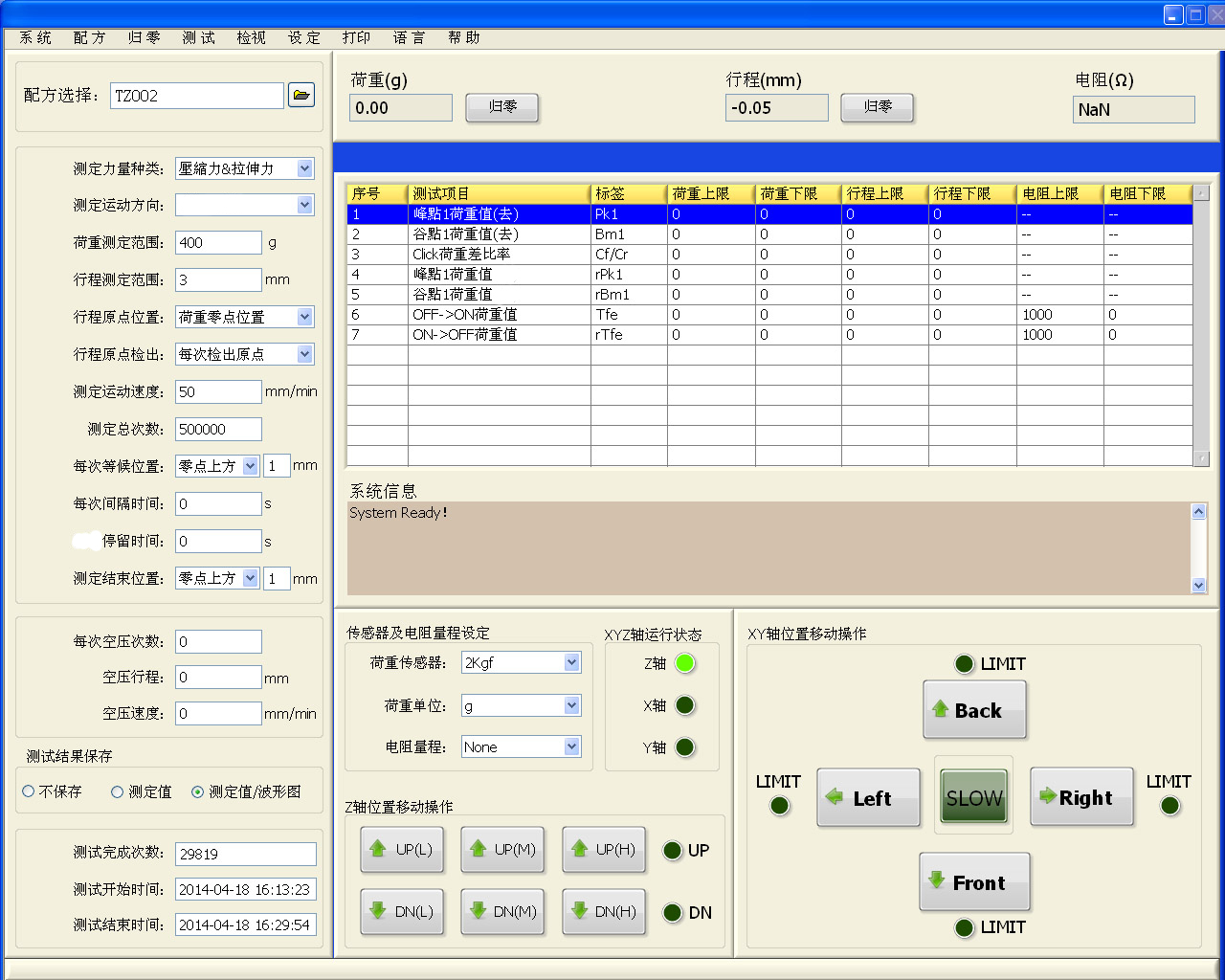Click rTfe label cell
1225x980 pixels.
[x=629, y=335]
